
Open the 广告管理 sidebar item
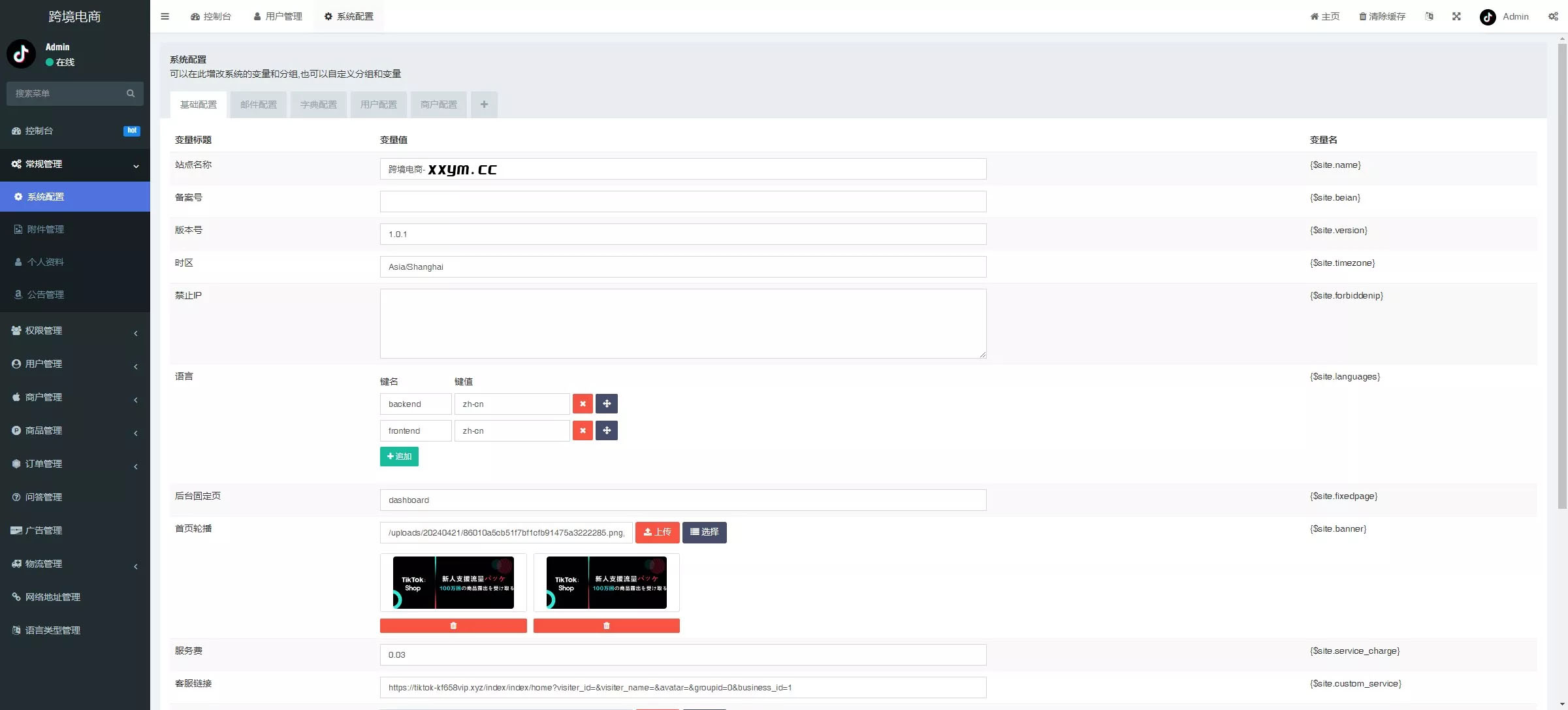pyautogui.click(x=75, y=530)
